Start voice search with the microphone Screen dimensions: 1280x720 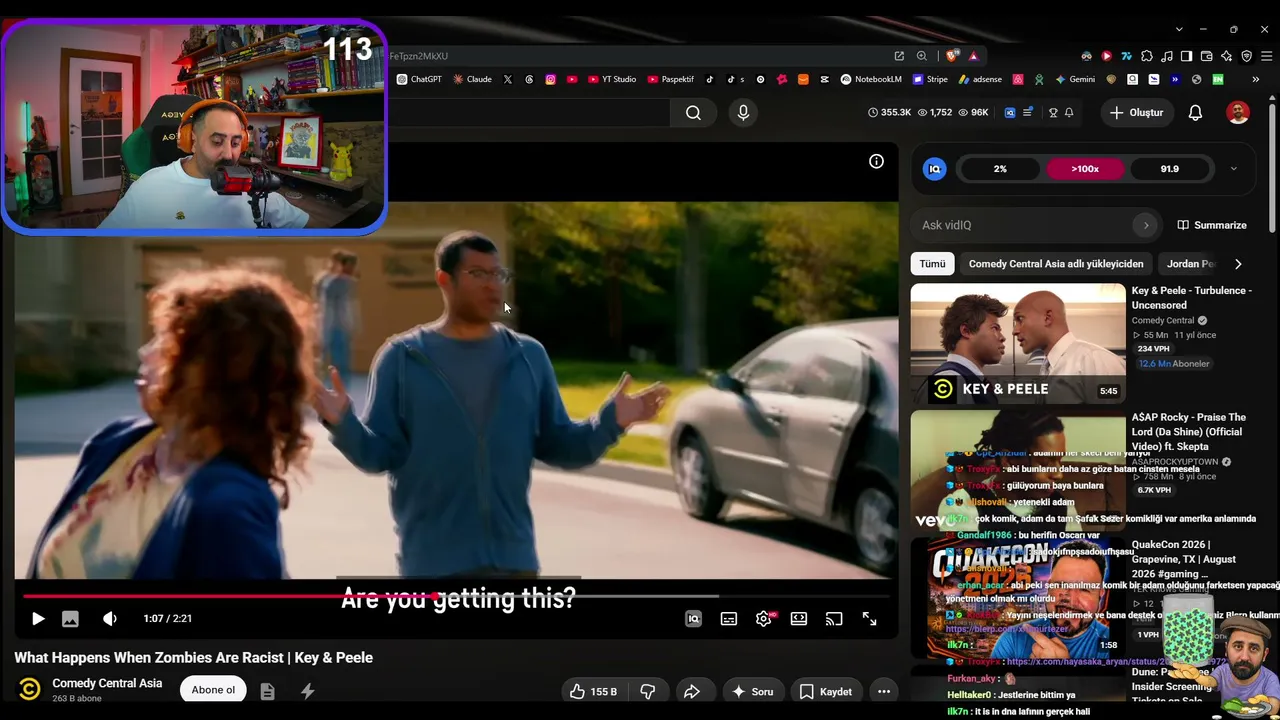pos(743,113)
